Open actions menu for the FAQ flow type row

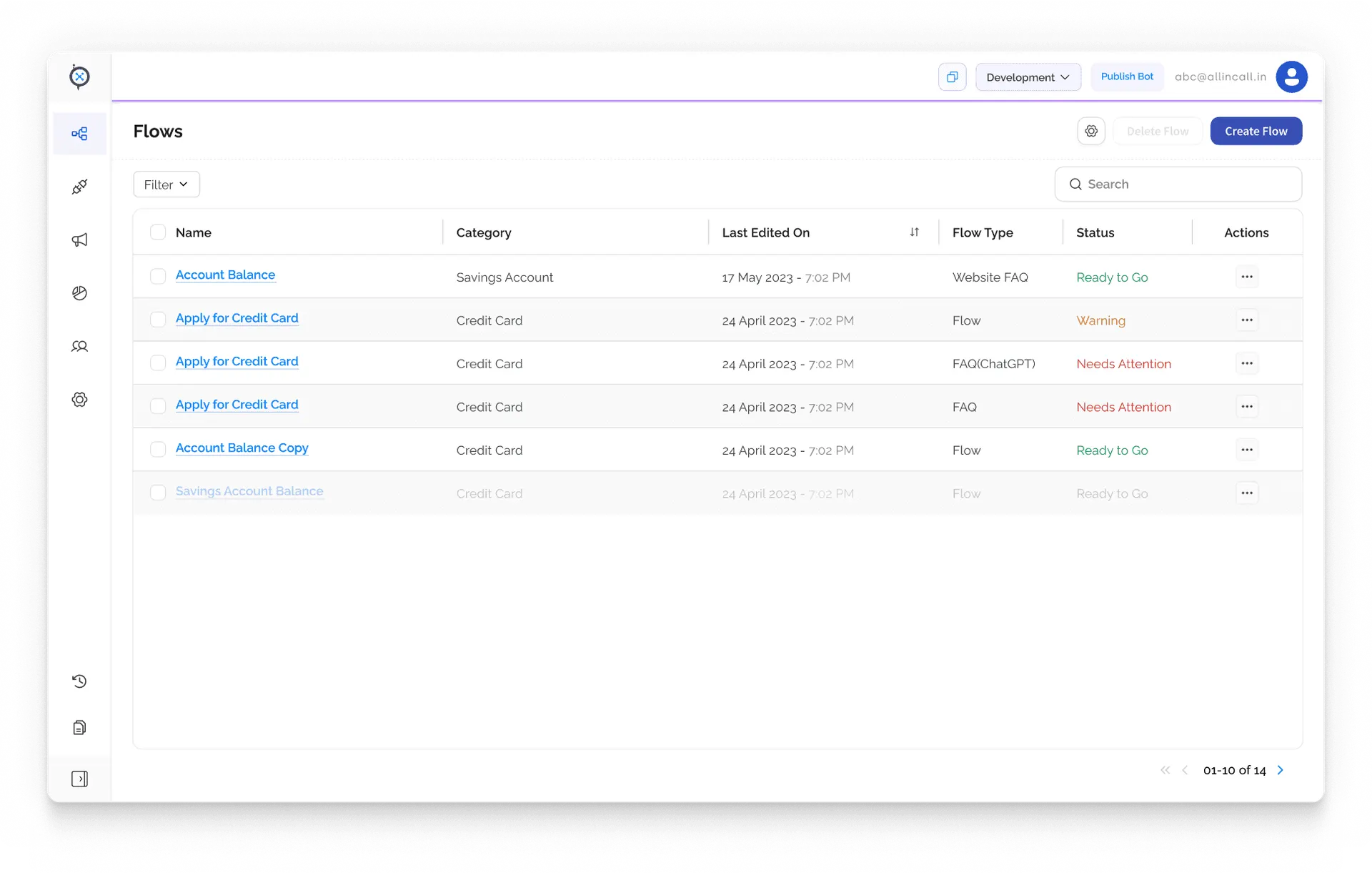tap(1246, 407)
